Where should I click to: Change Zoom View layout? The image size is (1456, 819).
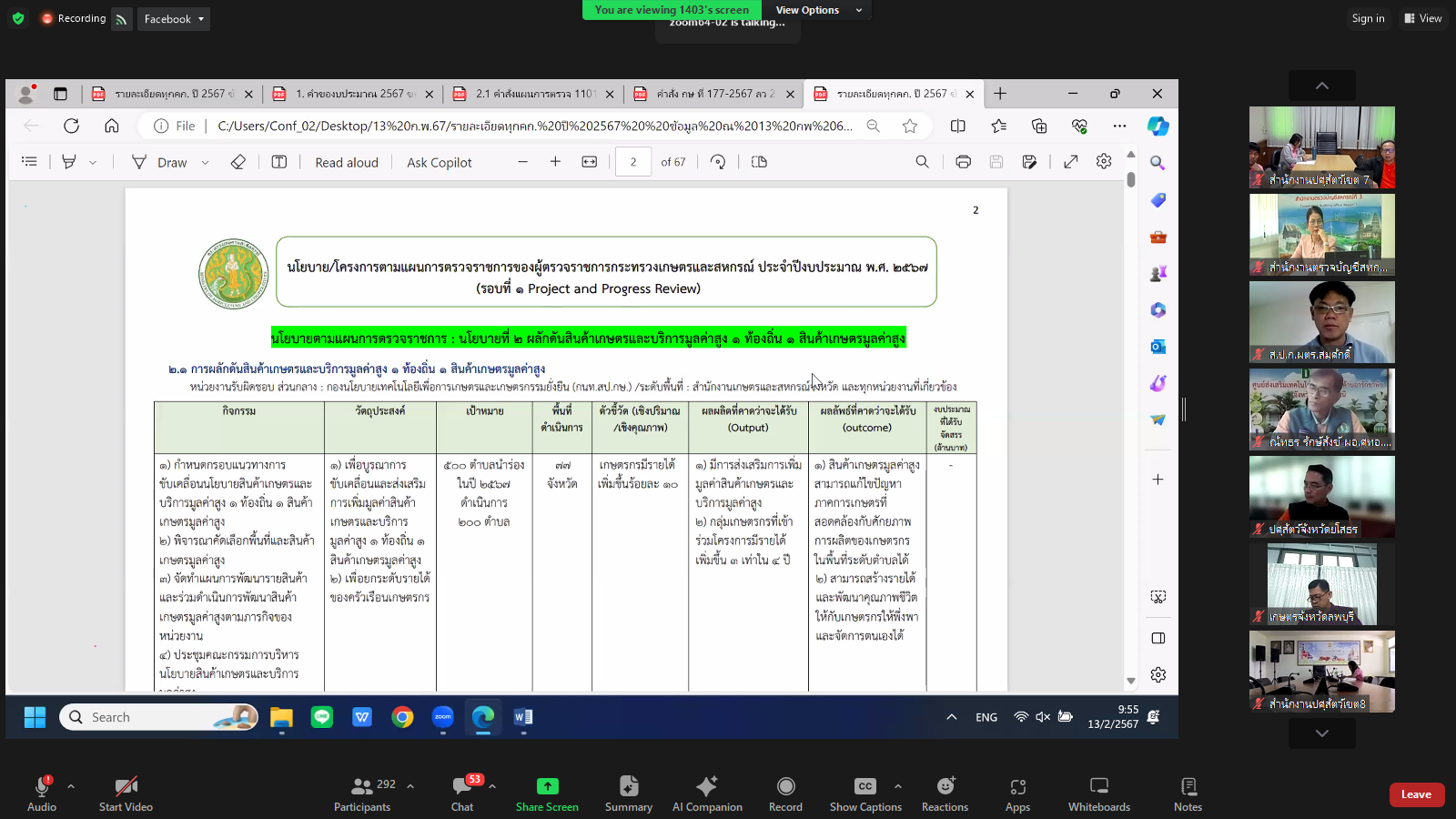(1422, 18)
